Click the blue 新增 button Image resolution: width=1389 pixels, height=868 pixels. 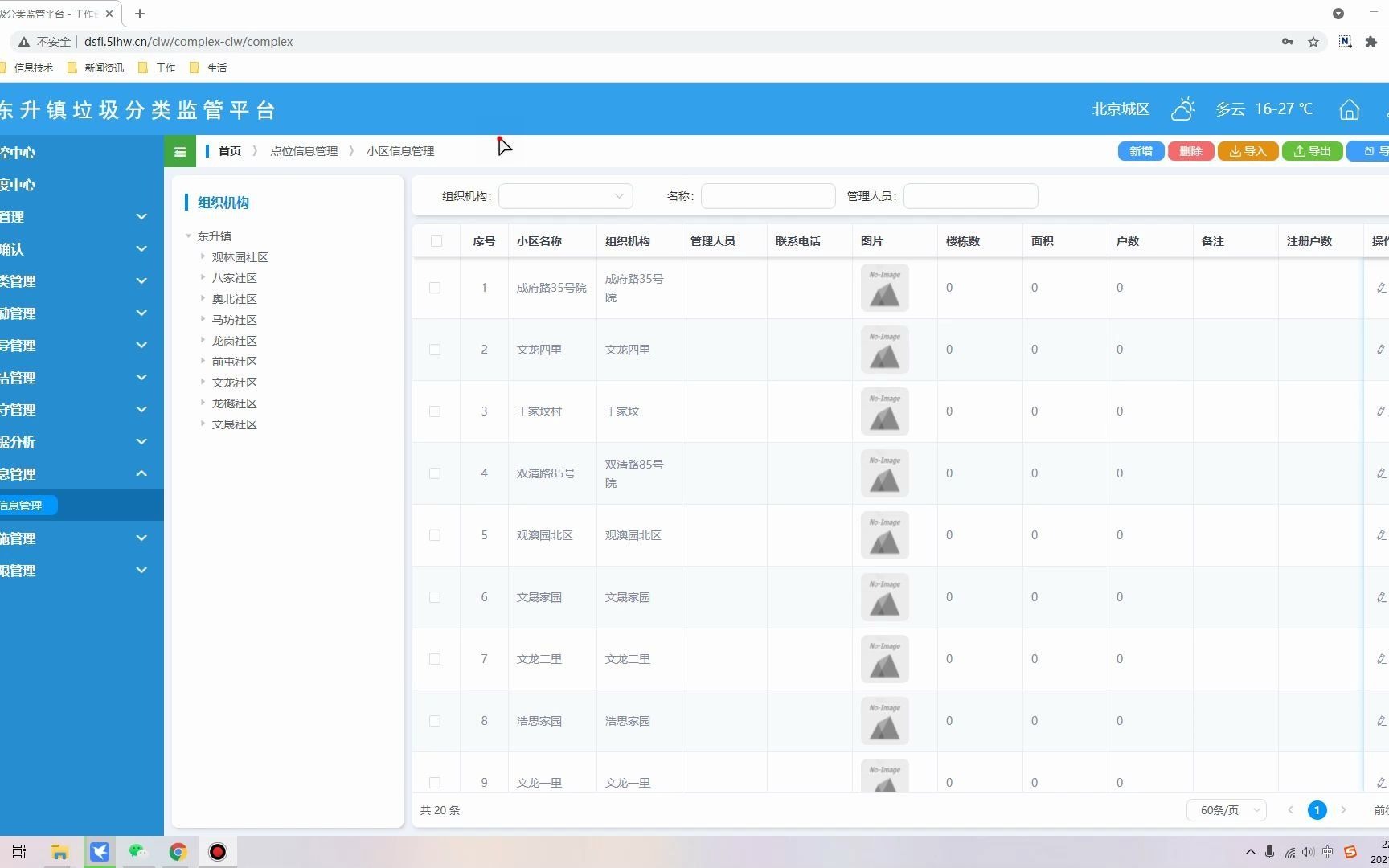coord(1141,151)
